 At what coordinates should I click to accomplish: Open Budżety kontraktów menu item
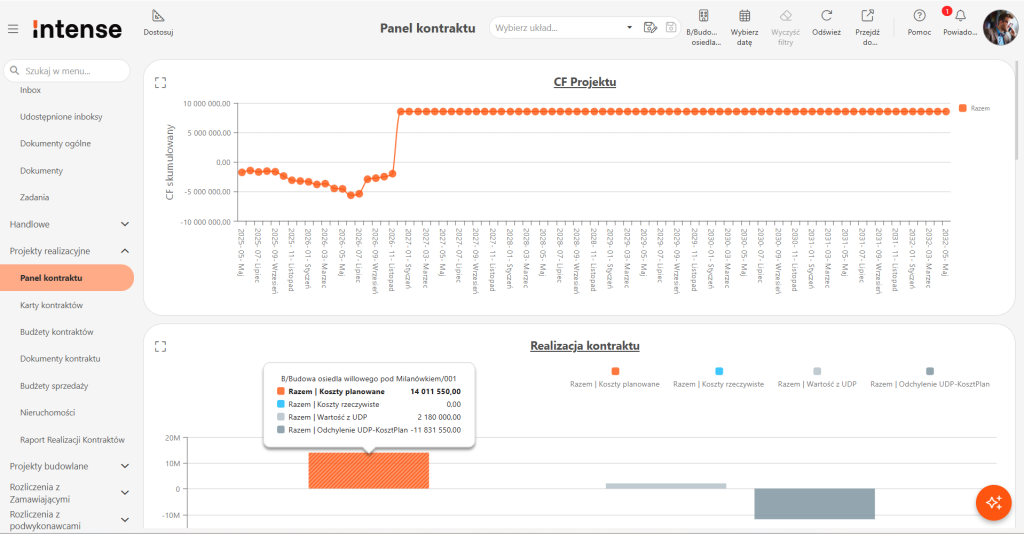pyautogui.click(x=57, y=332)
